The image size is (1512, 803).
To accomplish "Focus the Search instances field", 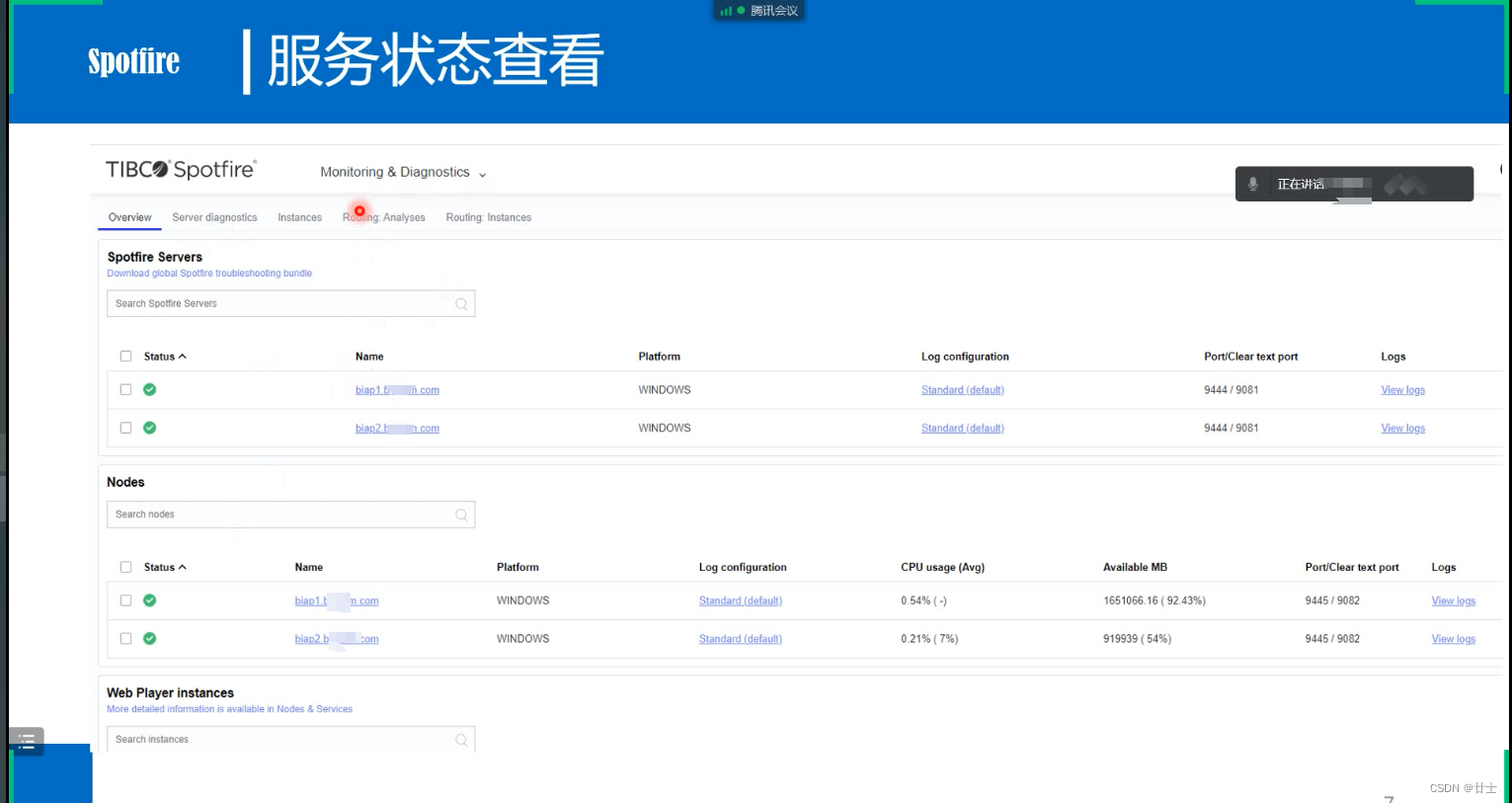I will (290, 739).
